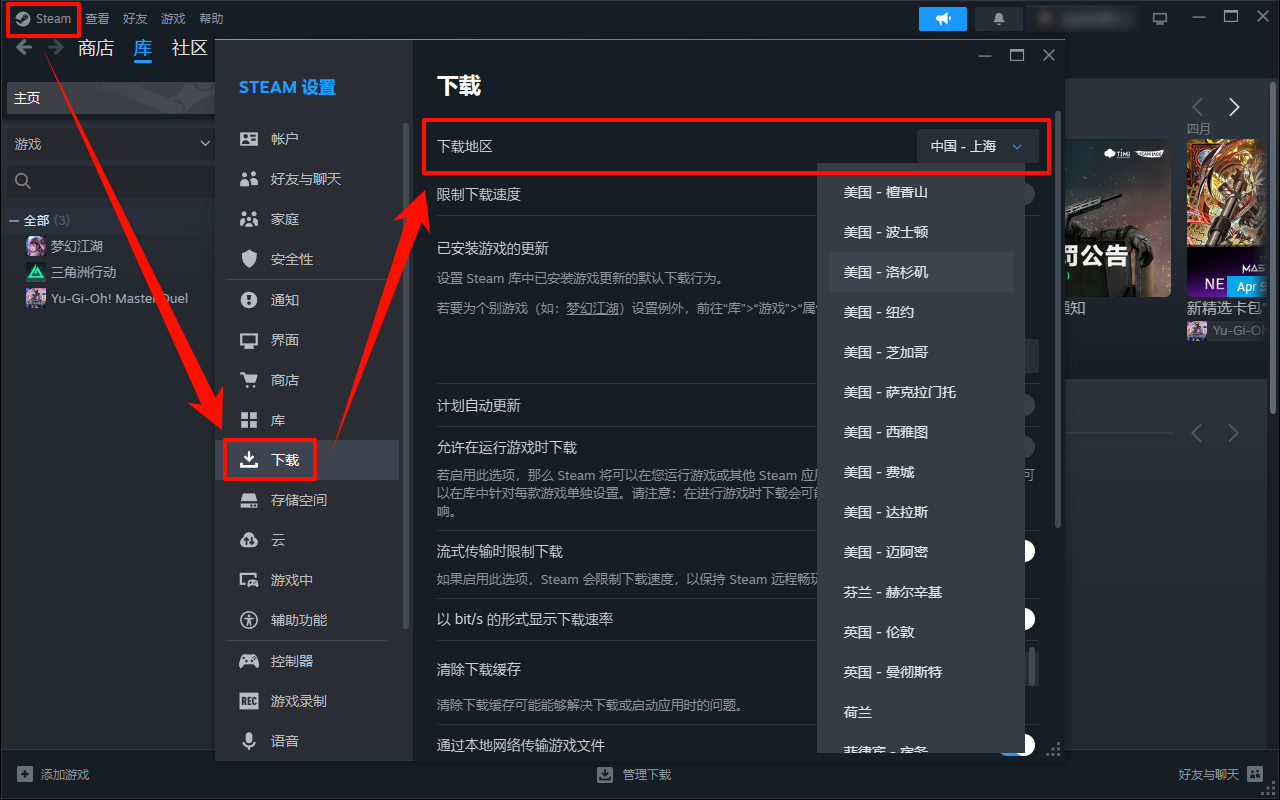Viewport: 1280px width, 800px height.
Task: Choose 美国 - 洛杉矶 from region list
Action: click(921, 272)
